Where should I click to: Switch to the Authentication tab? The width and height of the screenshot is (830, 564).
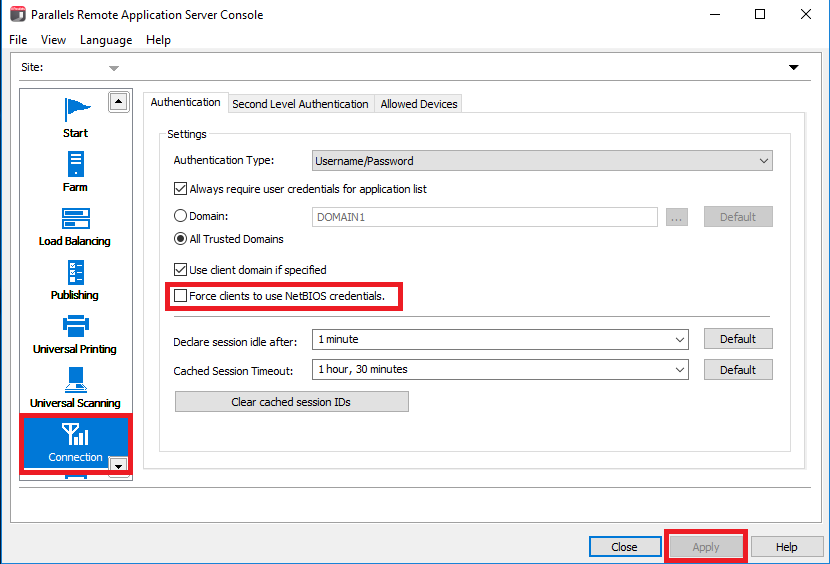[x=185, y=102]
